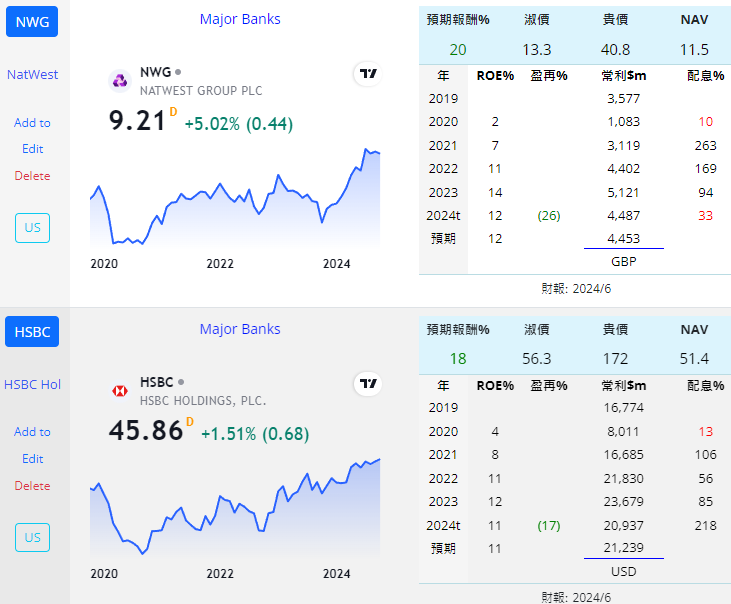Click HSBC 2020 dividend payout 13
This screenshot has height=604, width=731.
(x=705, y=432)
